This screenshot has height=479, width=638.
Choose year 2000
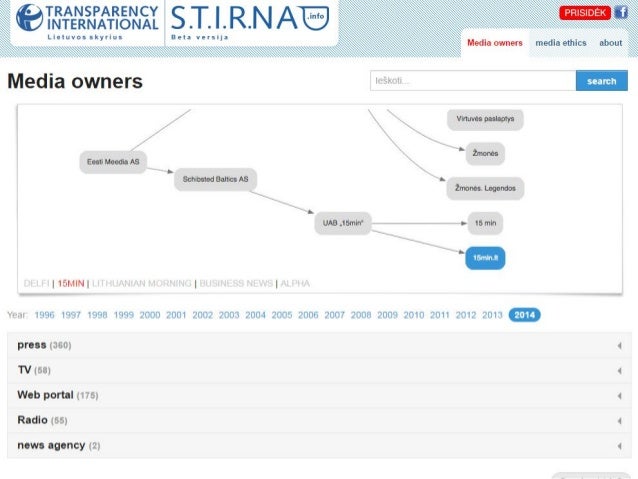pyautogui.click(x=150, y=315)
